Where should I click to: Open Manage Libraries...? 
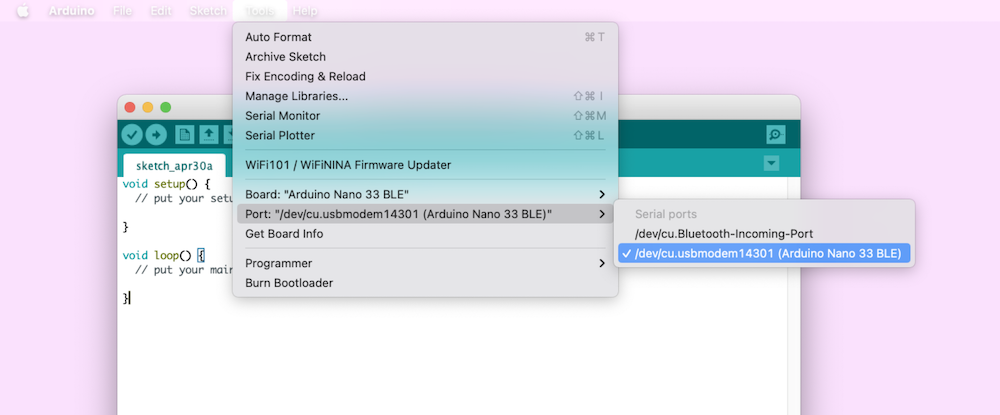(x=425, y=96)
